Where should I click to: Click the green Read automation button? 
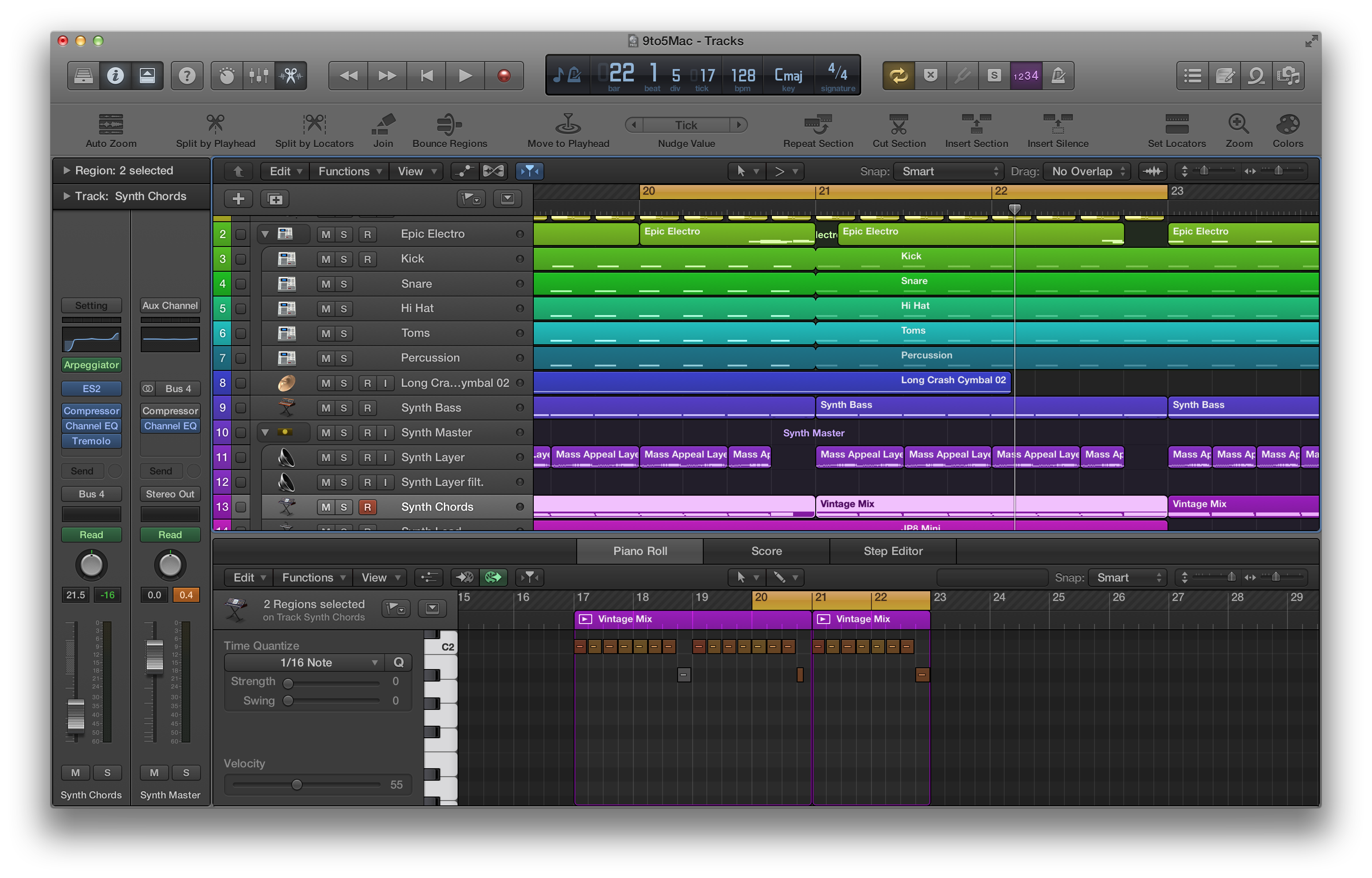pyautogui.click(x=91, y=535)
